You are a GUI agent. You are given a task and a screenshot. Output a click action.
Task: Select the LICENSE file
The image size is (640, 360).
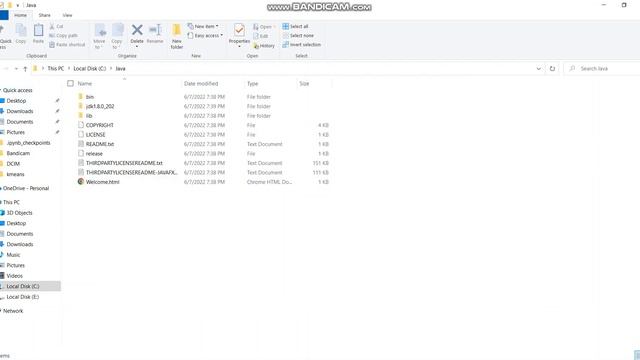point(96,135)
